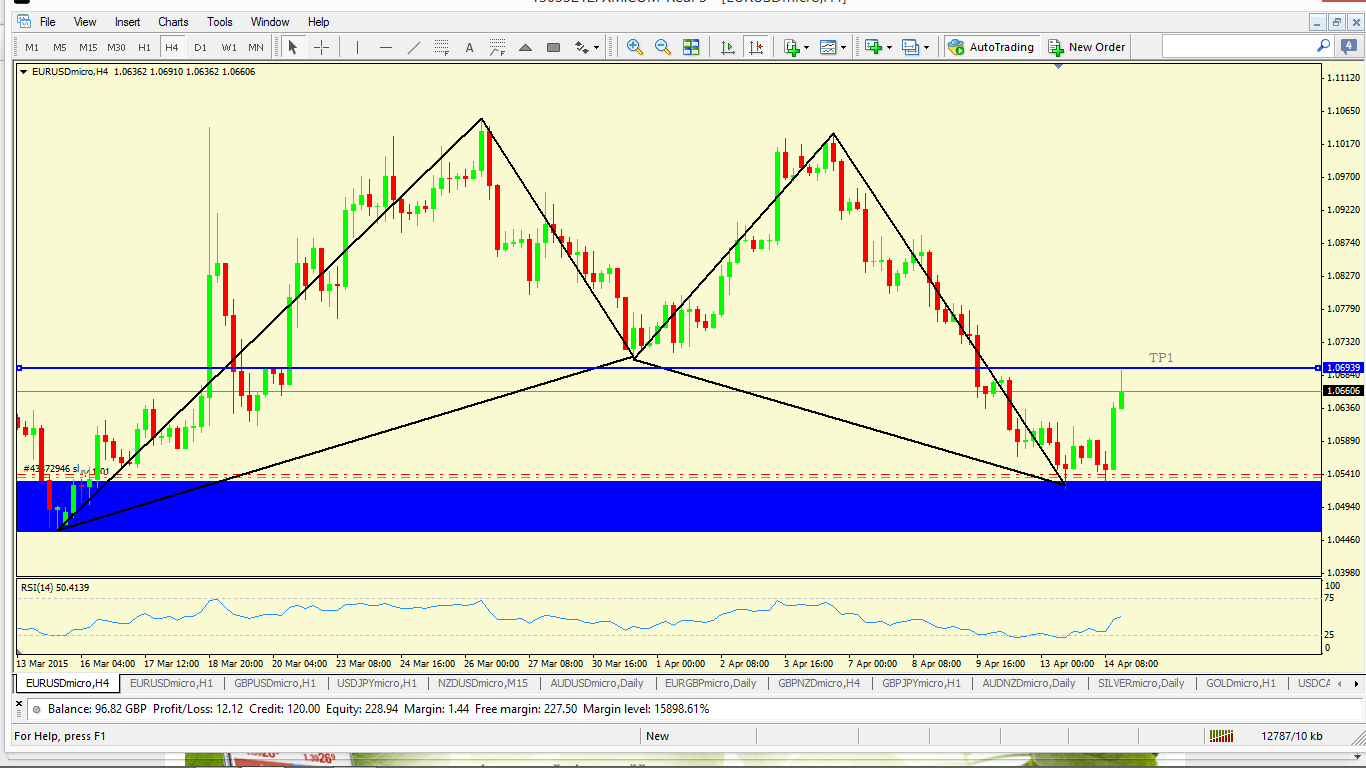Open the arrows objects dropdown
1366x768 pixels.
tap(587, 47)
